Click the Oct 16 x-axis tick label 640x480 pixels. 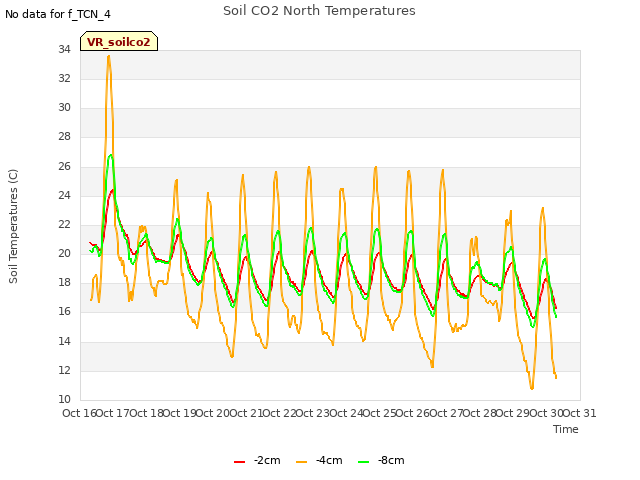[79, 413]
